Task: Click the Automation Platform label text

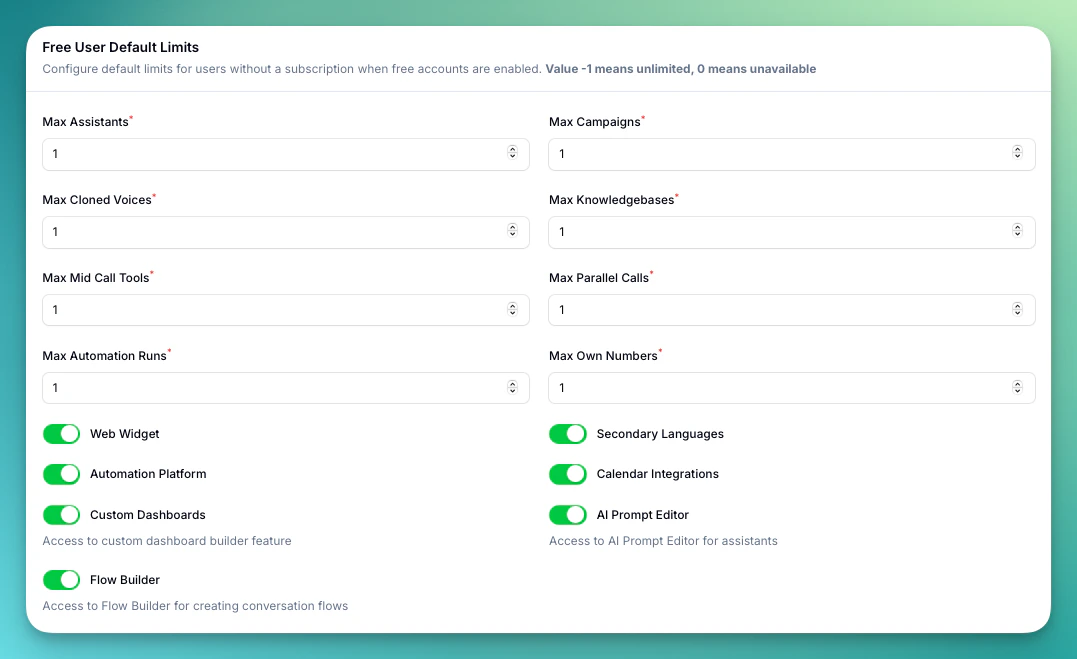Action: 148,474
